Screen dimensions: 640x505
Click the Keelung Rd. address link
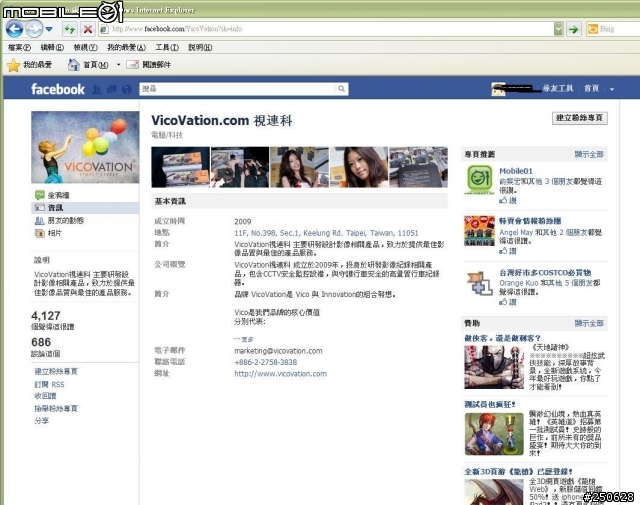(x=326, y=233)
